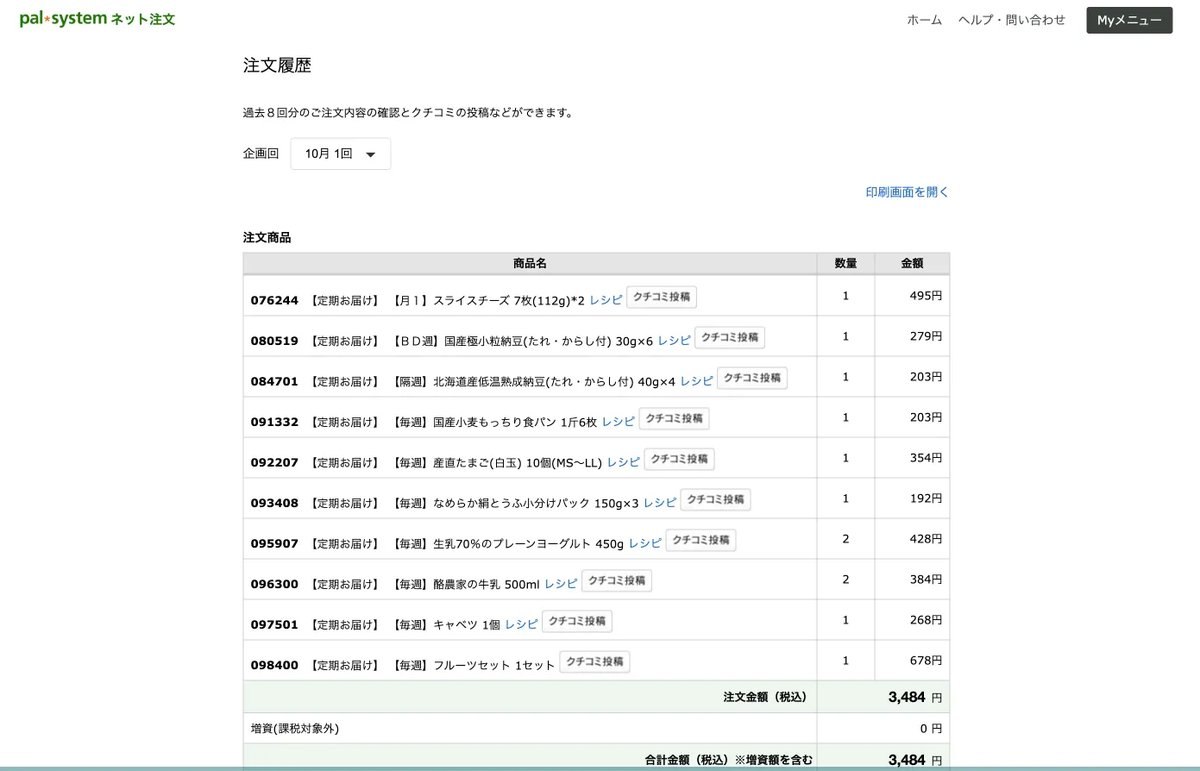Post クチコミ投稿 for 国産極小粒納豆
The width and height of the screenshot is (1200, 771).
click(x=730, y=338)
